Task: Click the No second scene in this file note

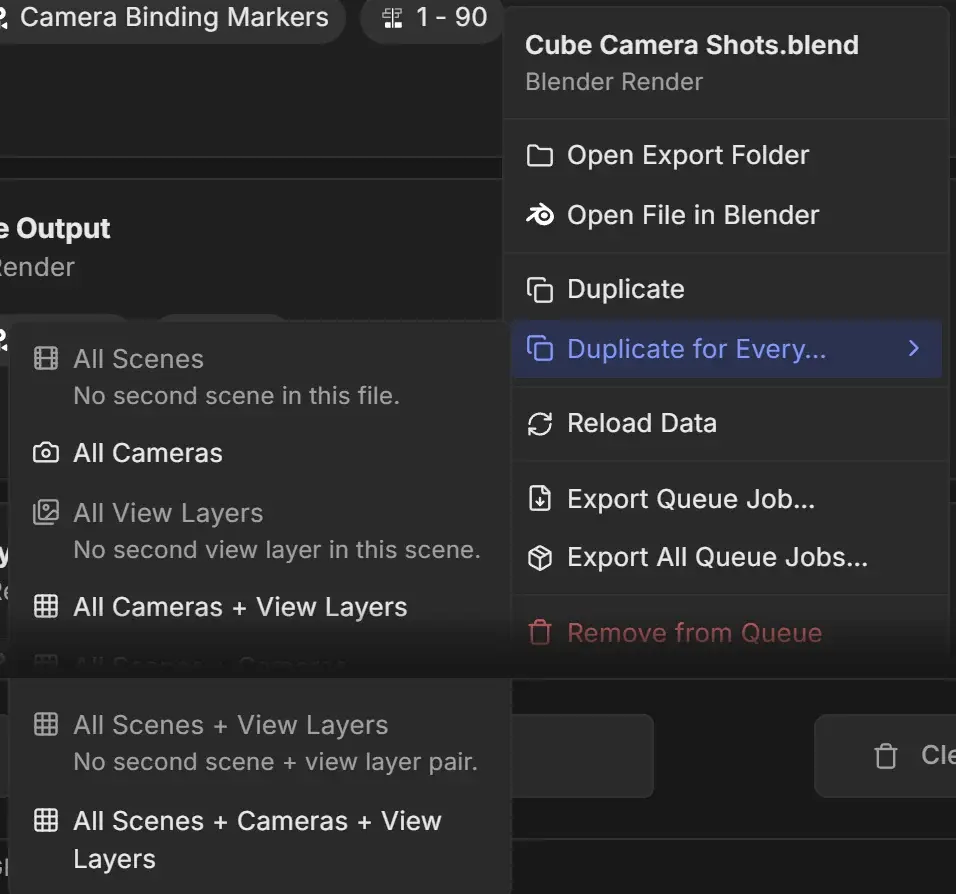Action: click(x=237, y=396)
